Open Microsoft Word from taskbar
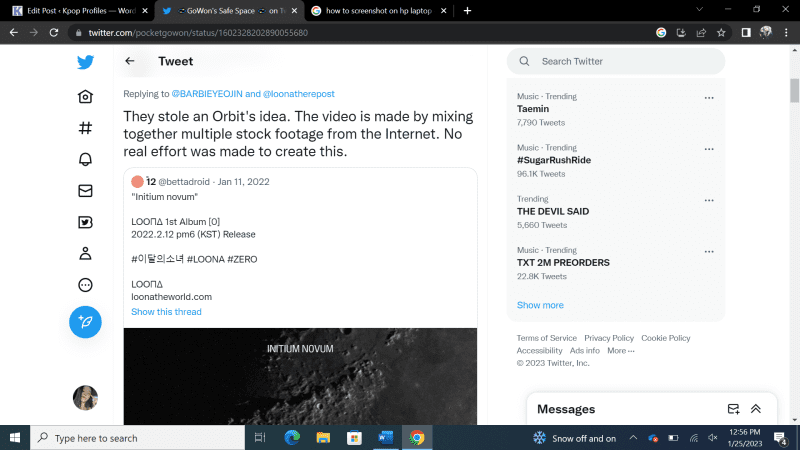 385,438
